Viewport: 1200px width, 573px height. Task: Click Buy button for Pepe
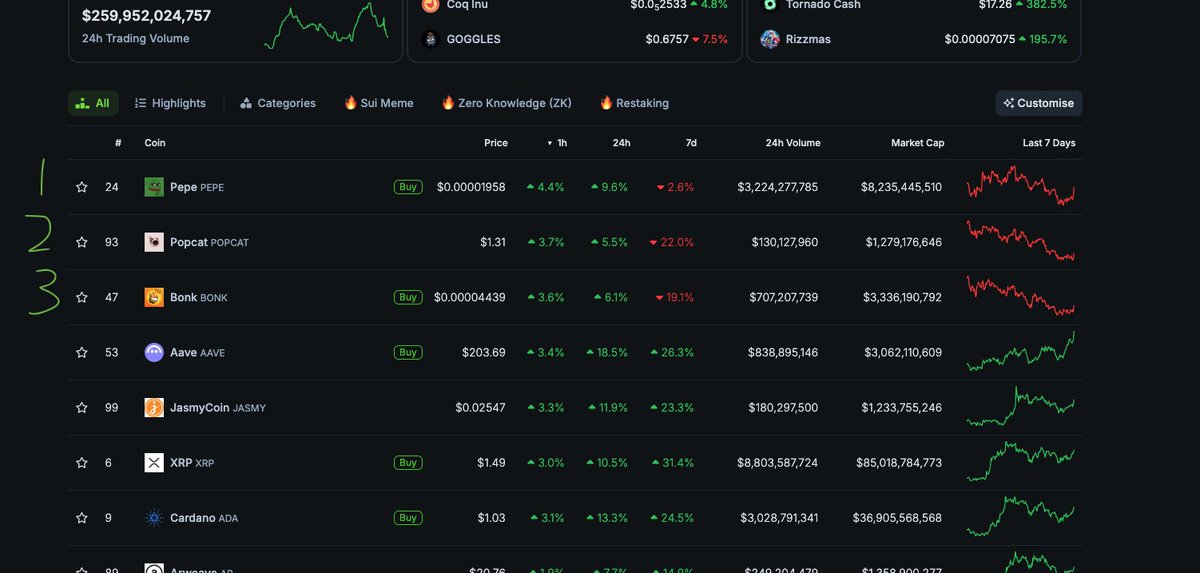click(407, 187)
